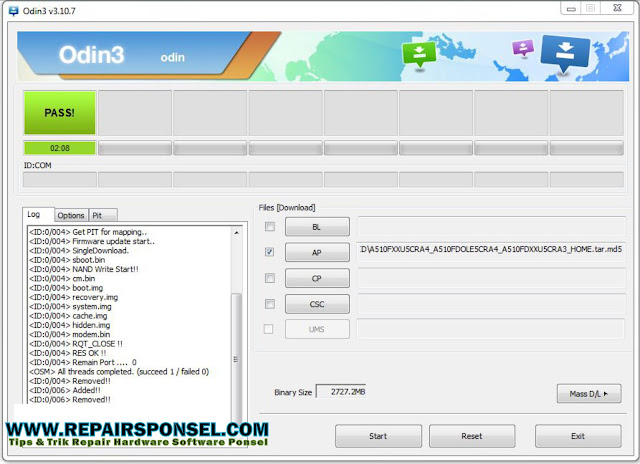
Task: Select log line 'system.img'
Action: coord(70,306)
